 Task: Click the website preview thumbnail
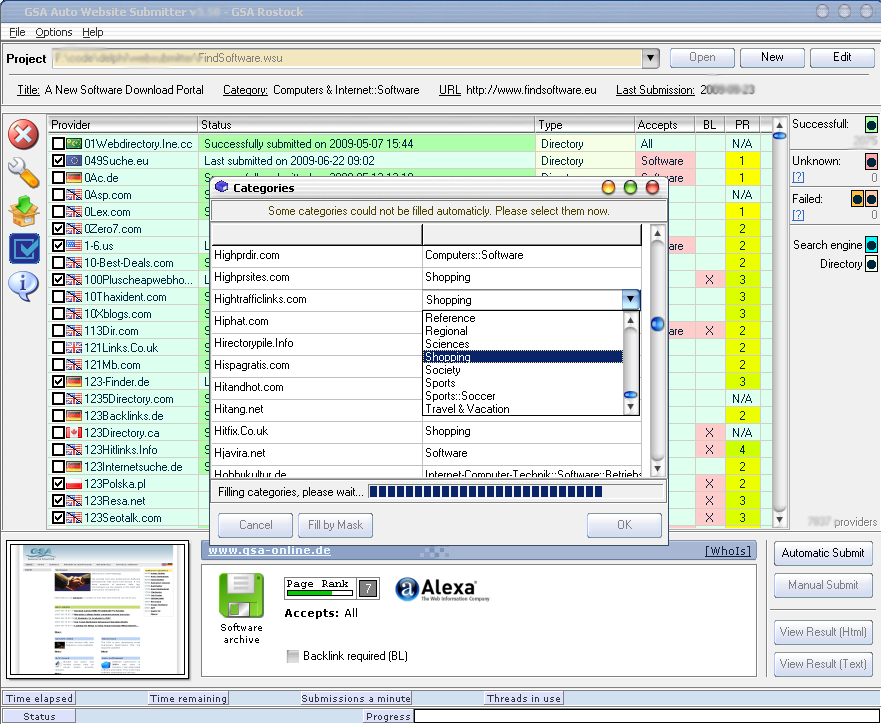97,609
